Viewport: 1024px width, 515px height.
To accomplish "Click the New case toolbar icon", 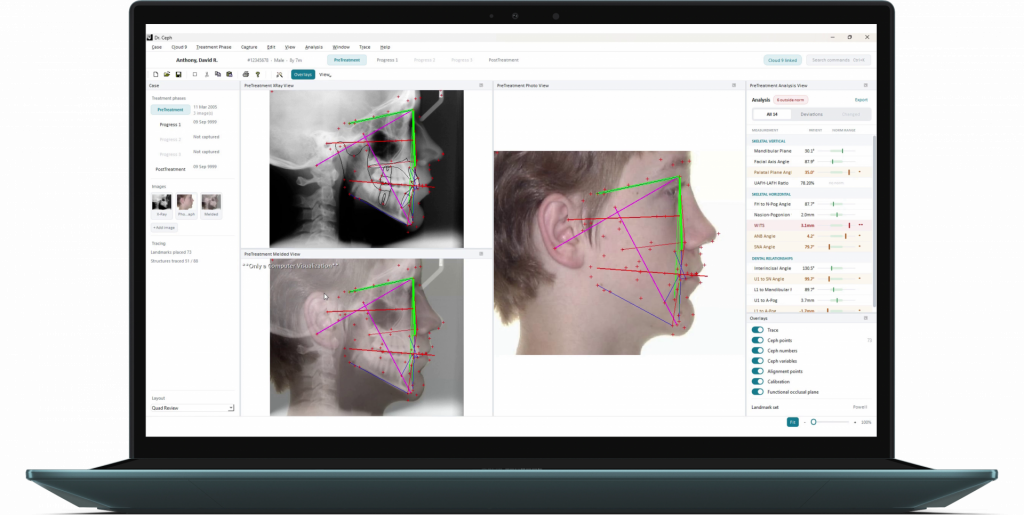I will pyautogui.click(x=155, y=74).
